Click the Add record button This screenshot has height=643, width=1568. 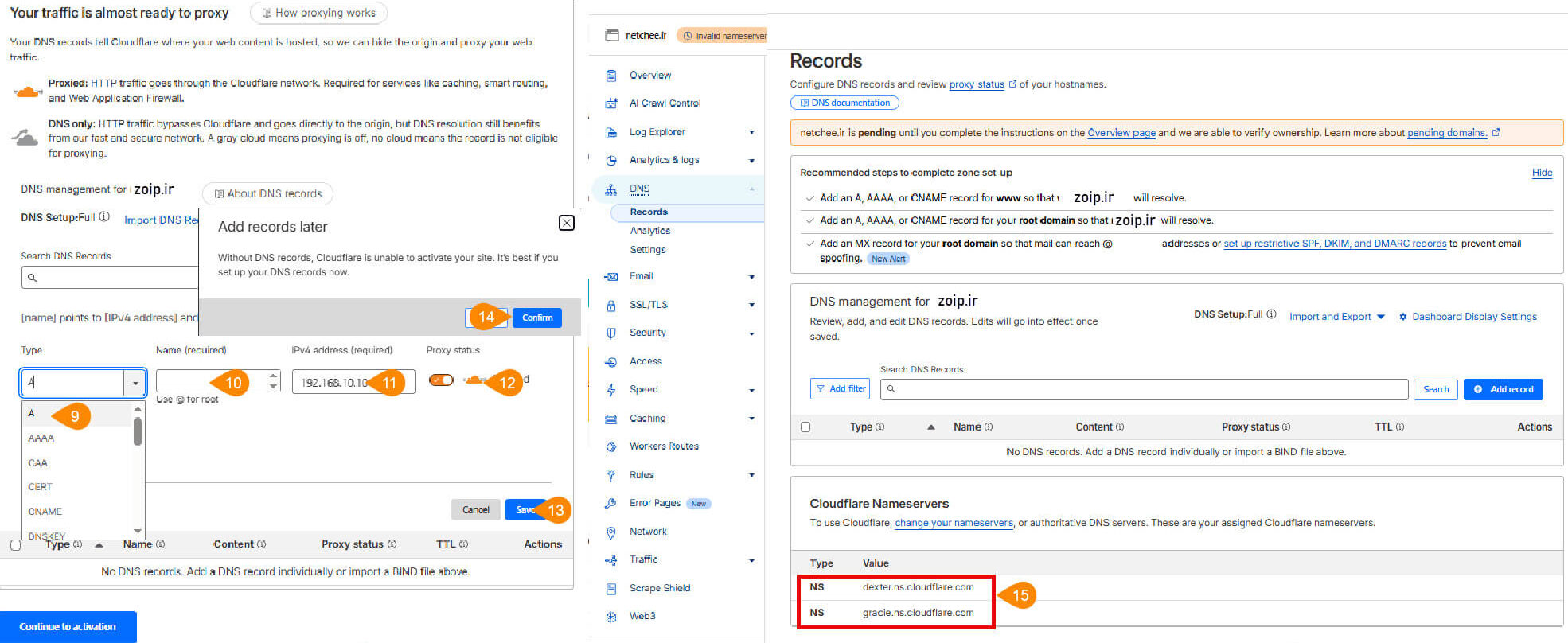pyautogui.click(x=1504, y=389)
